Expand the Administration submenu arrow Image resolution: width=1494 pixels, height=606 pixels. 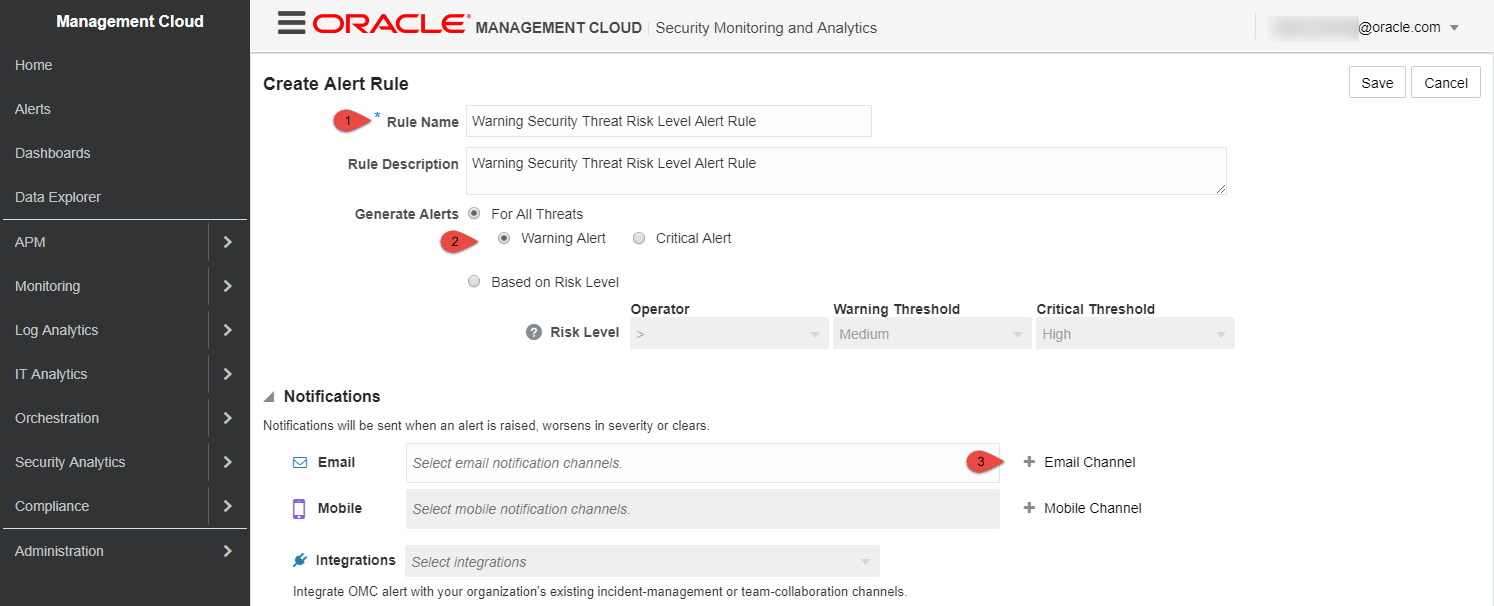coord(228,551)
